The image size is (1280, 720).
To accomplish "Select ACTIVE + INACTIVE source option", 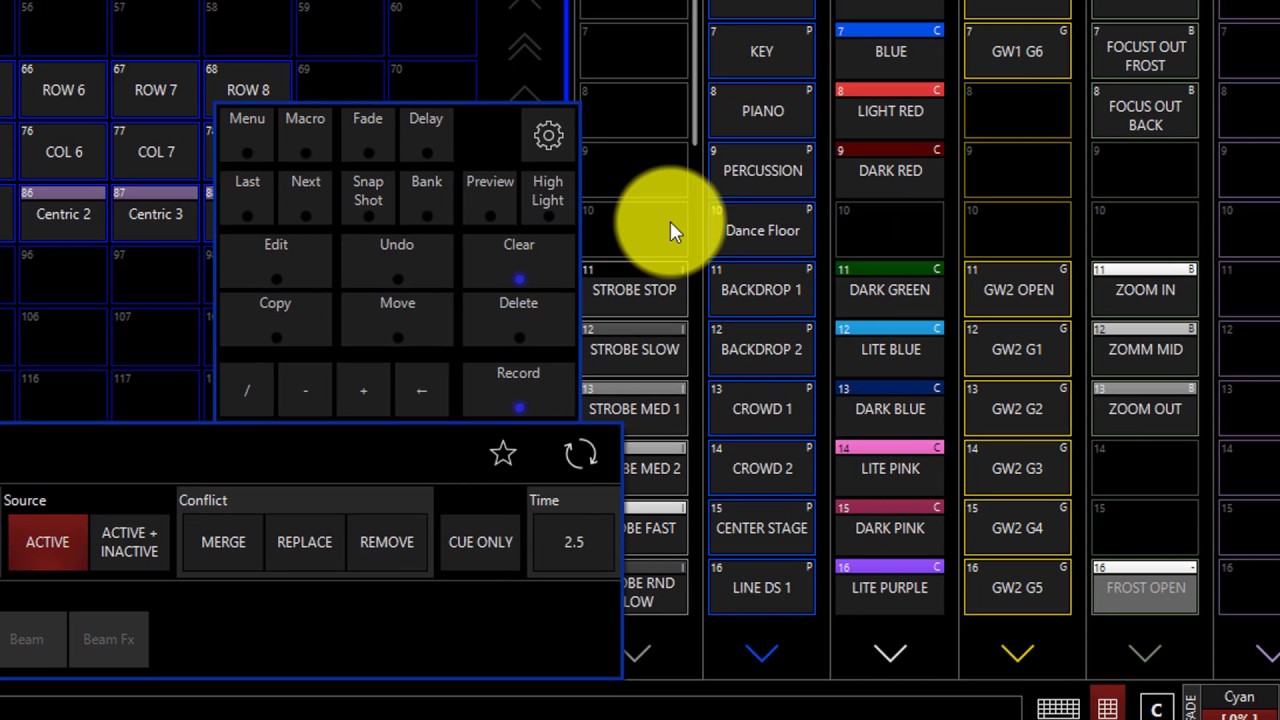I will (x=129, y=542).
